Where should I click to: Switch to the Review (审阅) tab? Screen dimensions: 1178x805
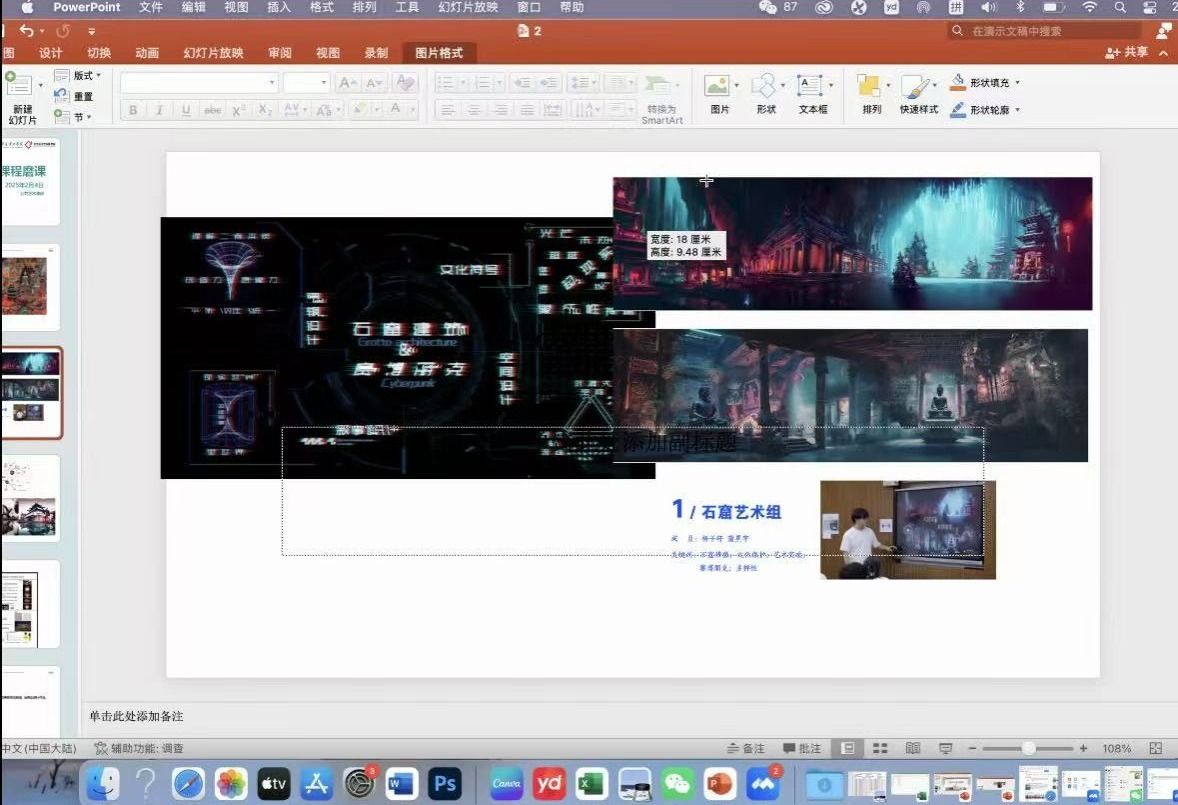click(279, 53)
